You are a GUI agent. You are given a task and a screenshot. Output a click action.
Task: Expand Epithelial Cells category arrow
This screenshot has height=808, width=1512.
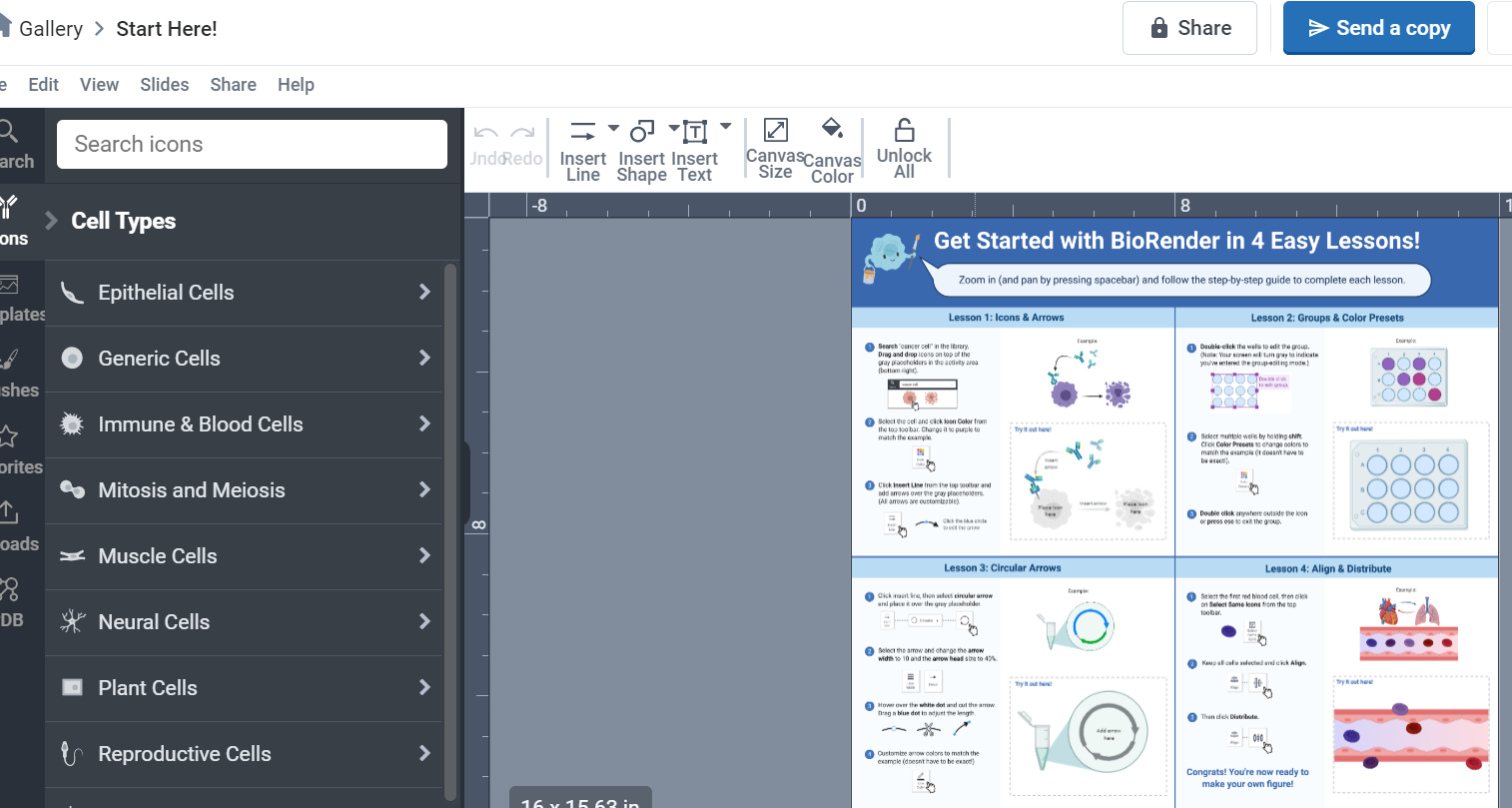point(424,292)
